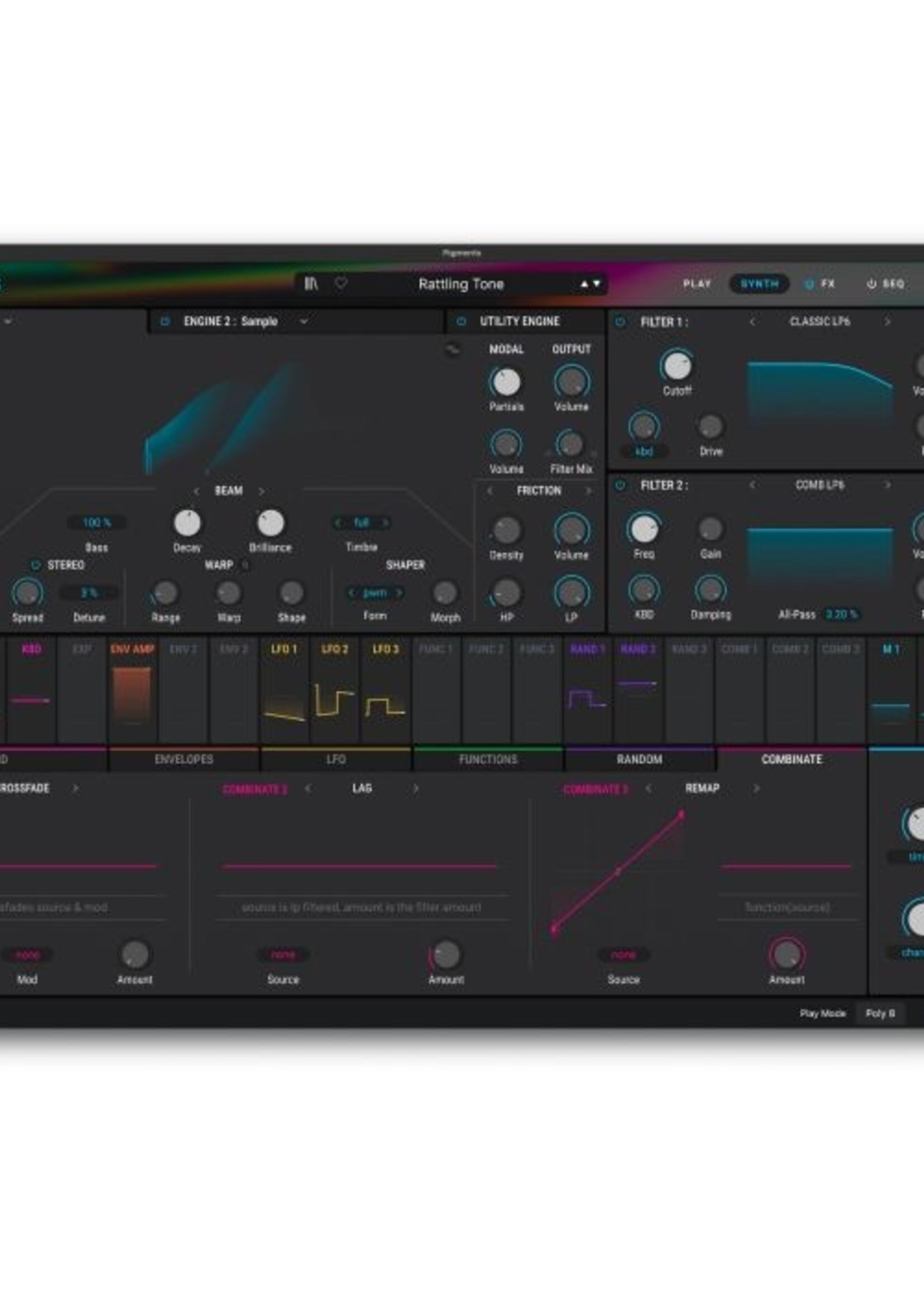The width and height of the screenshot is (924, 1294).
Task: Select the KBD modulation source slot
Action: [31, 689]
